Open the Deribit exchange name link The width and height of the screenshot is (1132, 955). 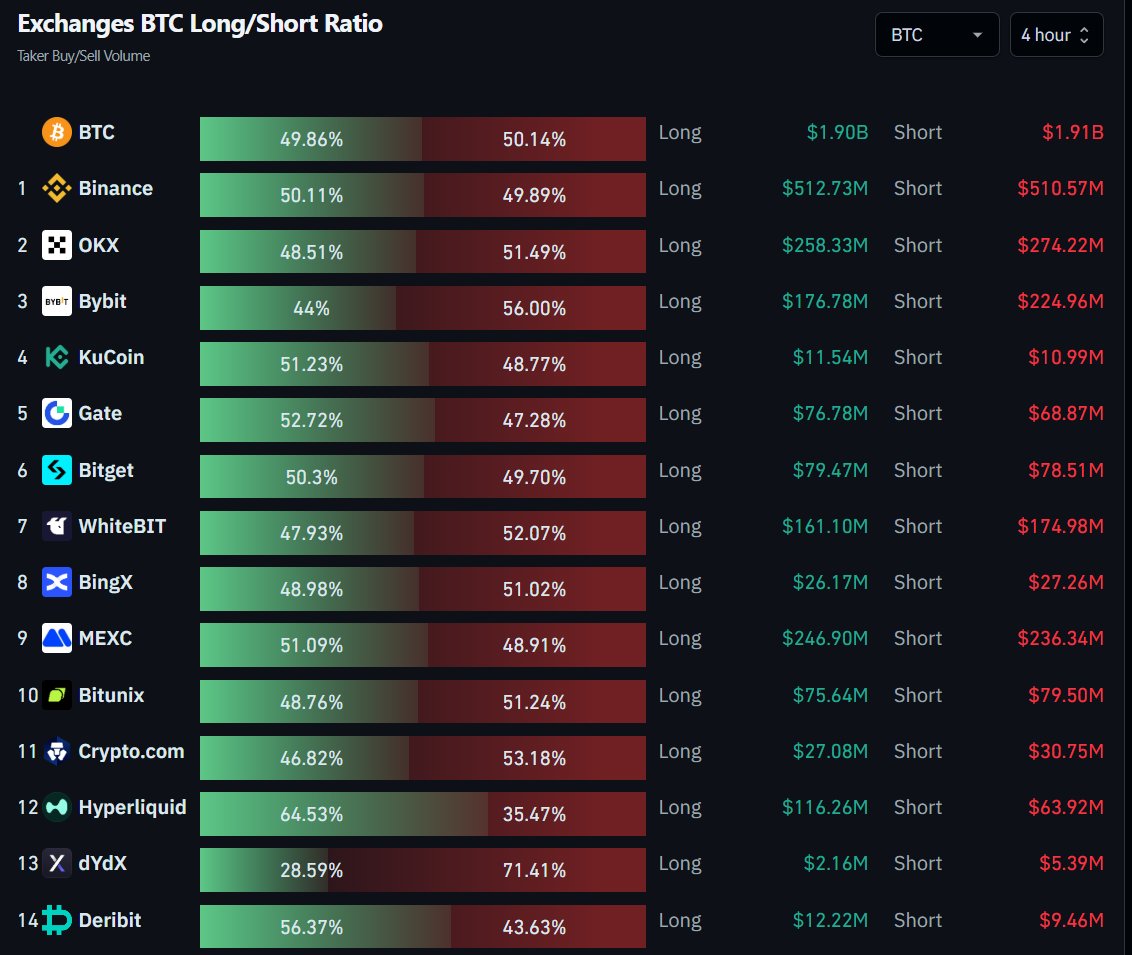[x=110, y=920]
